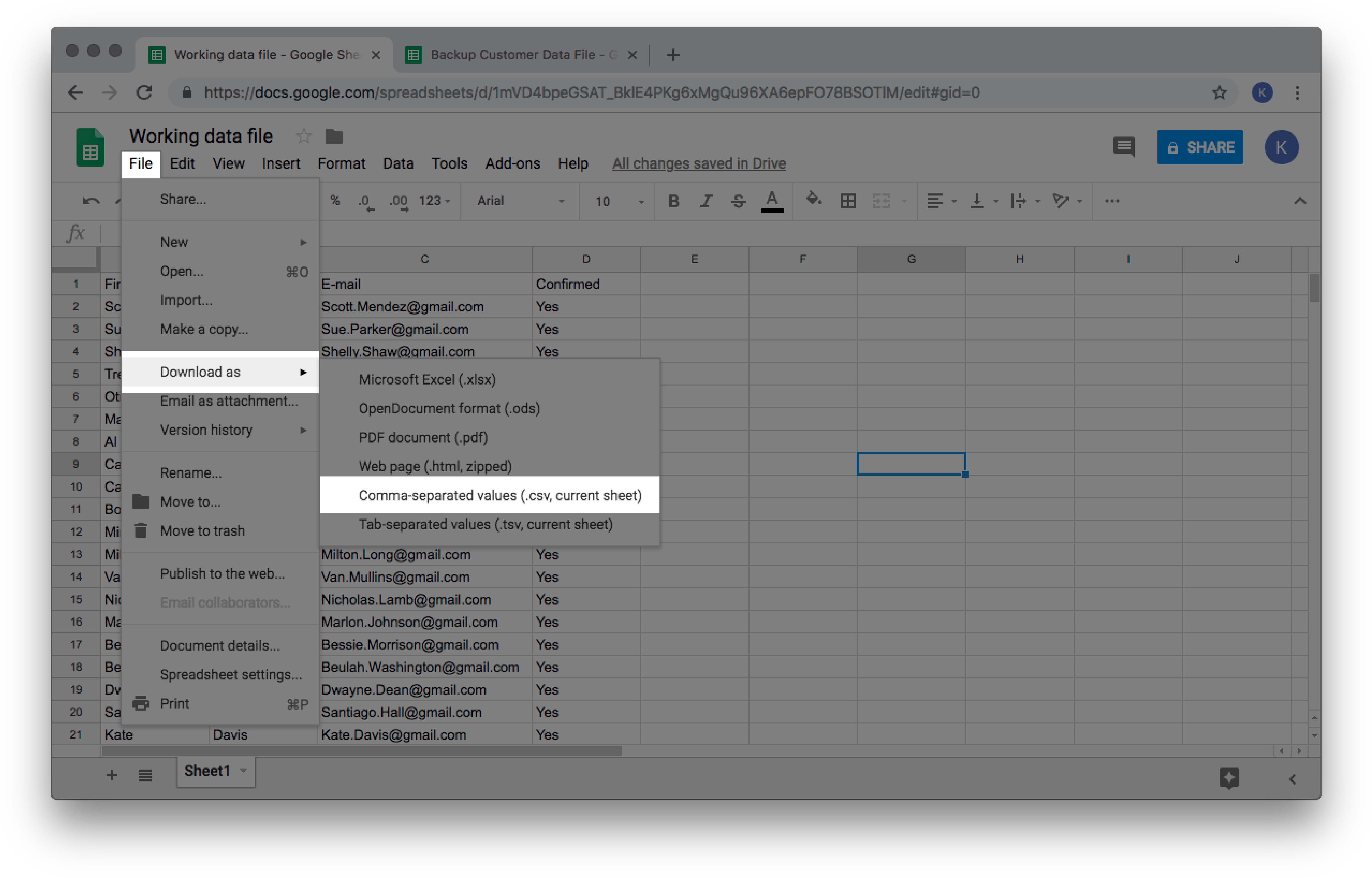The image size is (1372, 878).
Task: Switch to Backup Customer Data File tab
Action: point(521,55)
